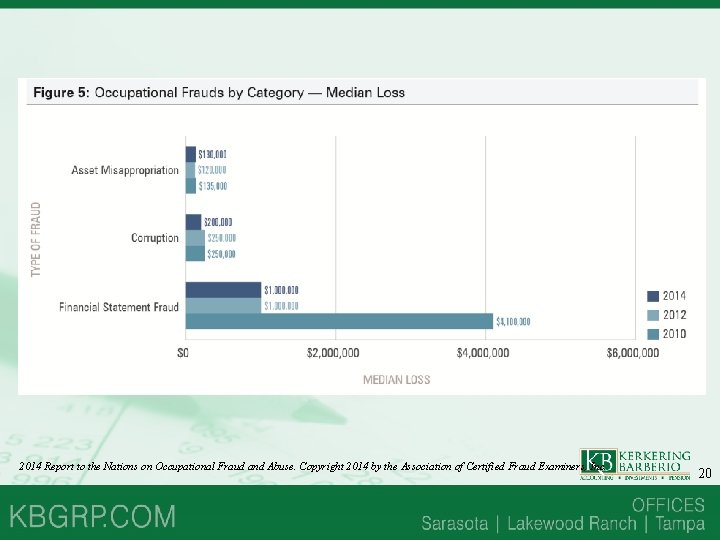Click the 2012 legend color swatch
720x540 pixels.
[652, 315]
